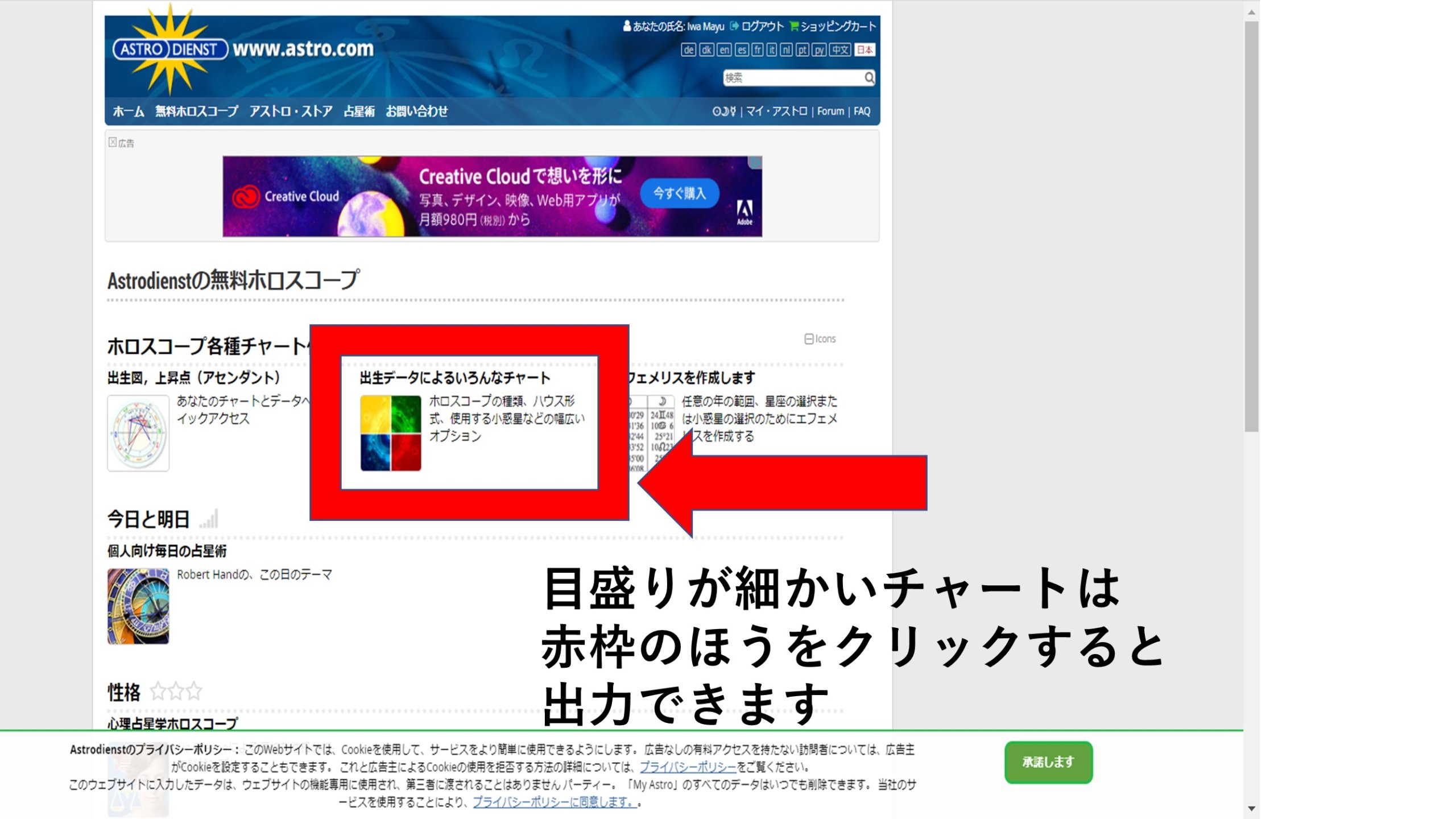Open the shopping cart (ショッピングカート)
This screenshot has width=1456, height=819.
833,26
